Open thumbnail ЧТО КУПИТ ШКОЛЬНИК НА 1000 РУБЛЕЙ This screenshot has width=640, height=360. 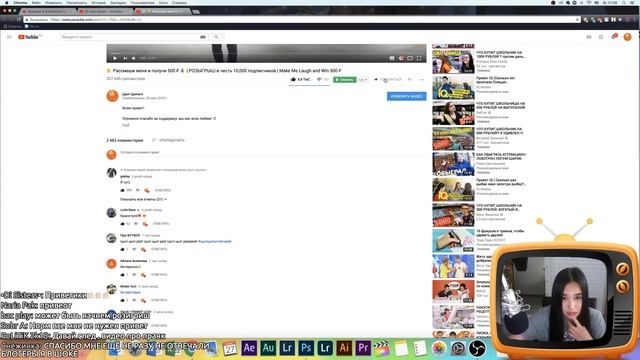point(453,62)
